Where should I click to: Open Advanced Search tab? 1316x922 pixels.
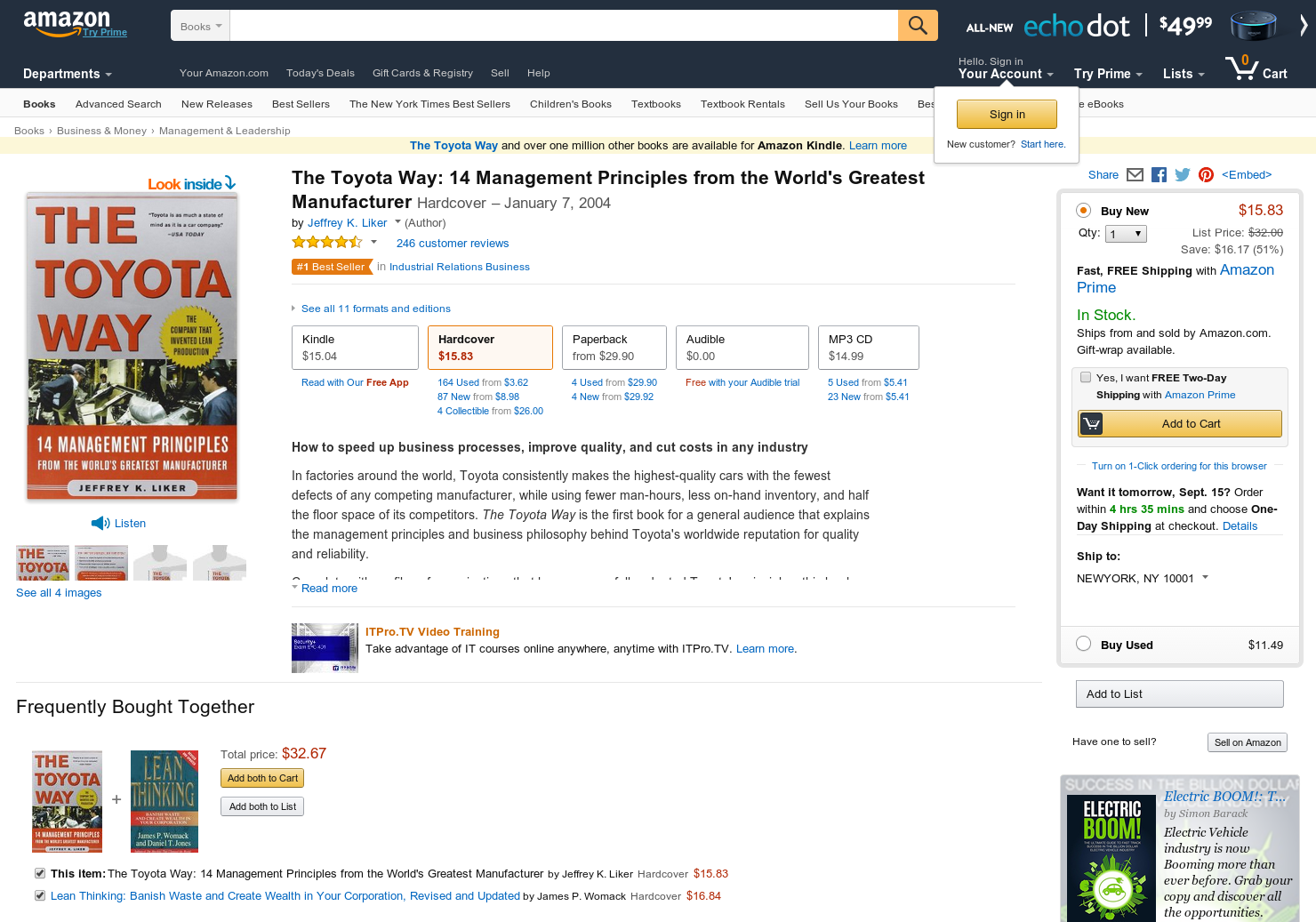pyautogui.click(x=118, y=104)
